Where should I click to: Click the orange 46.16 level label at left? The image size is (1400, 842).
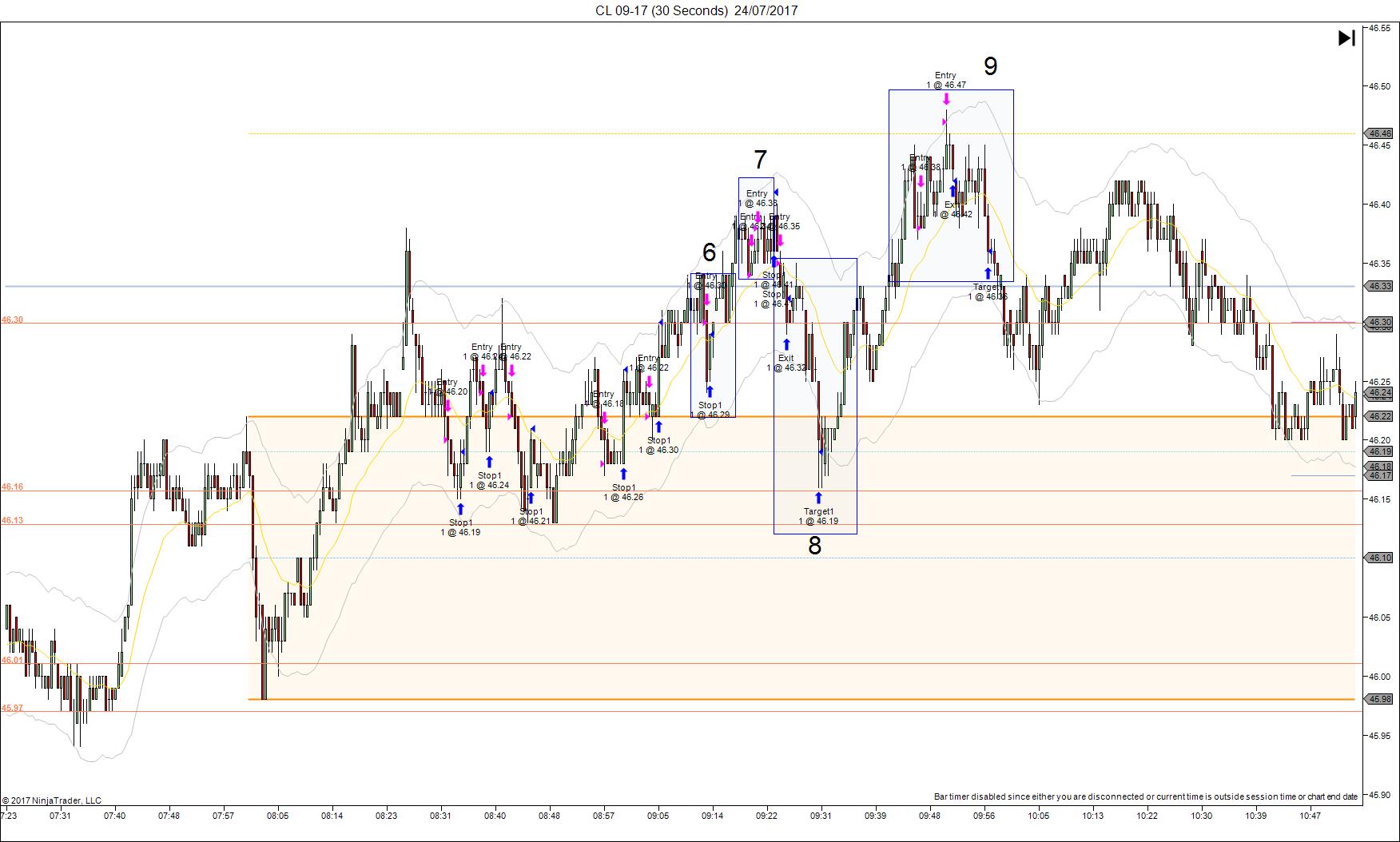(12, 487)
